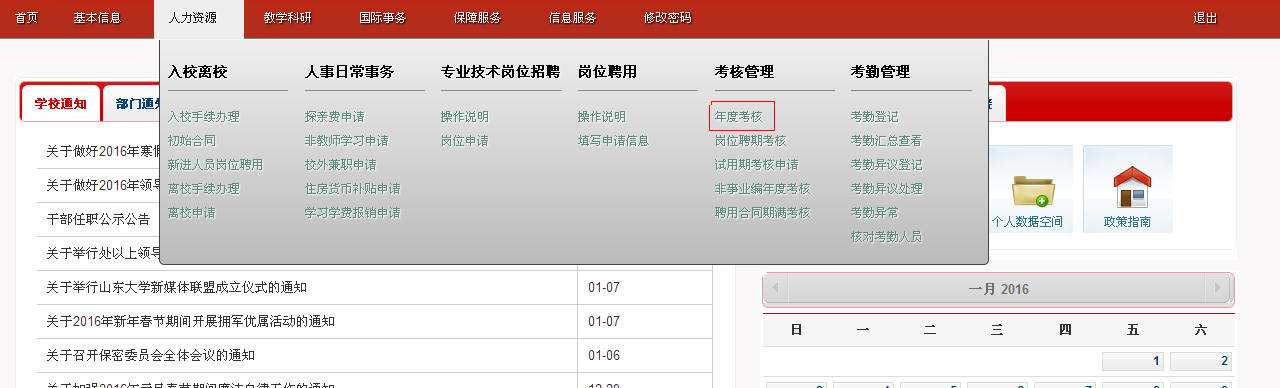Open 入校手续办理 link
This screenshot has height=388, width=1280.
204,116
